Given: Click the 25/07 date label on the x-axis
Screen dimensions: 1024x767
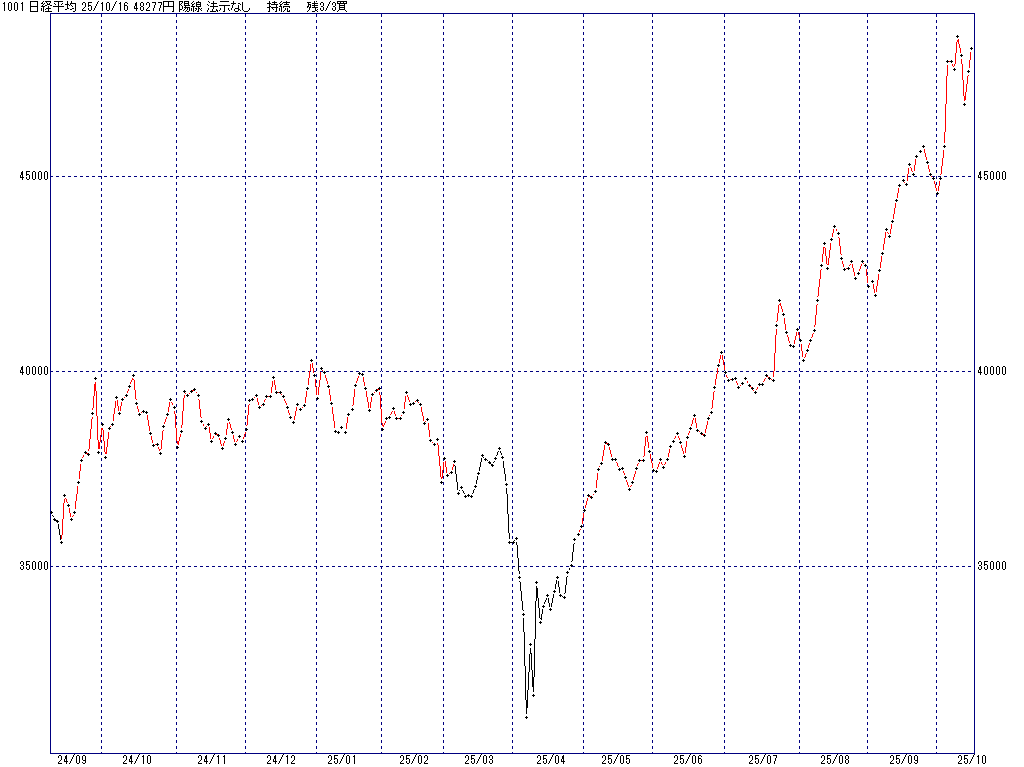Looking at the screenshot, I should pyautogui.click(x=763, y=760).
